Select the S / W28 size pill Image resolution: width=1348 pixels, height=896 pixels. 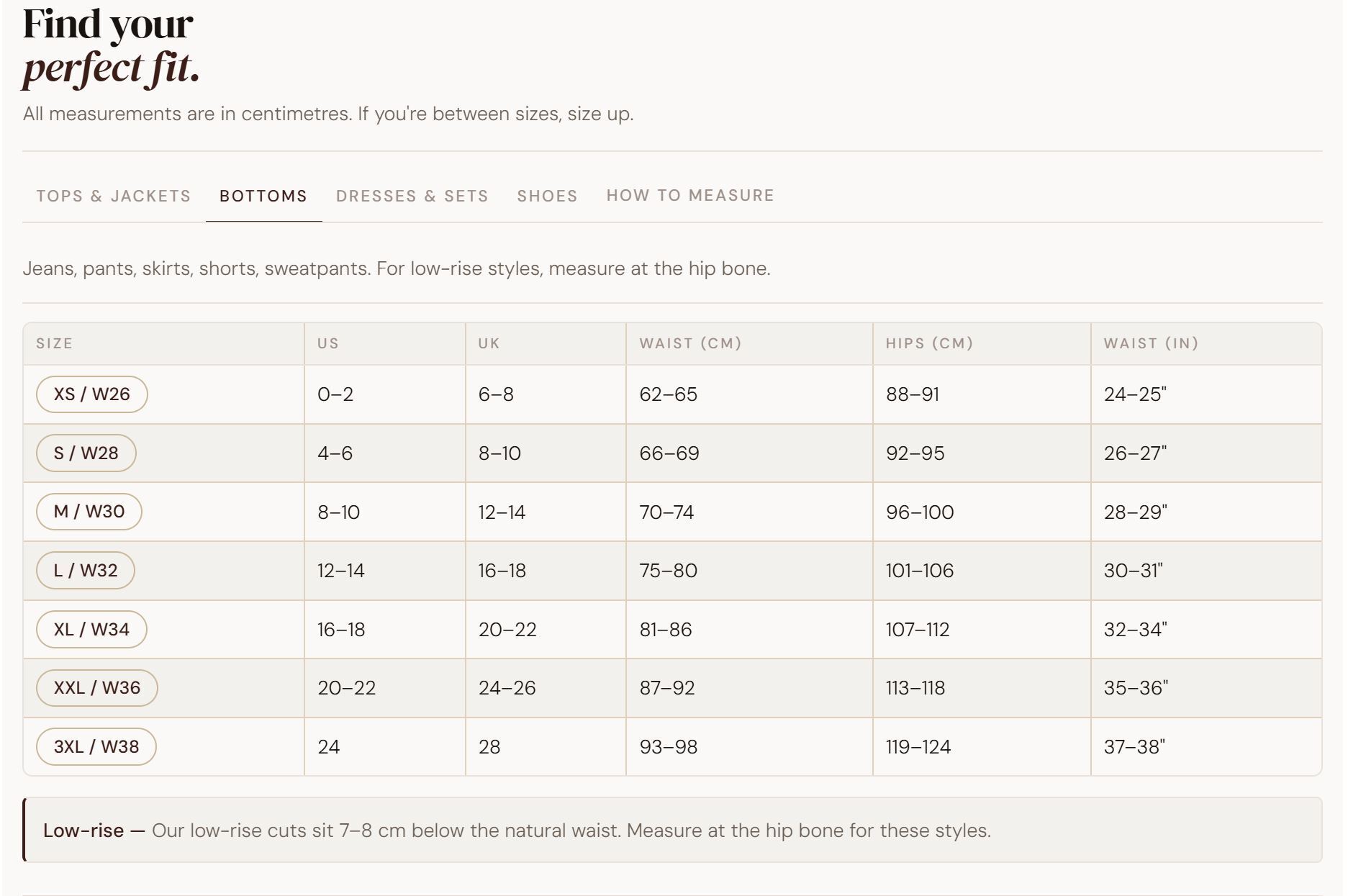click(86, 453)
